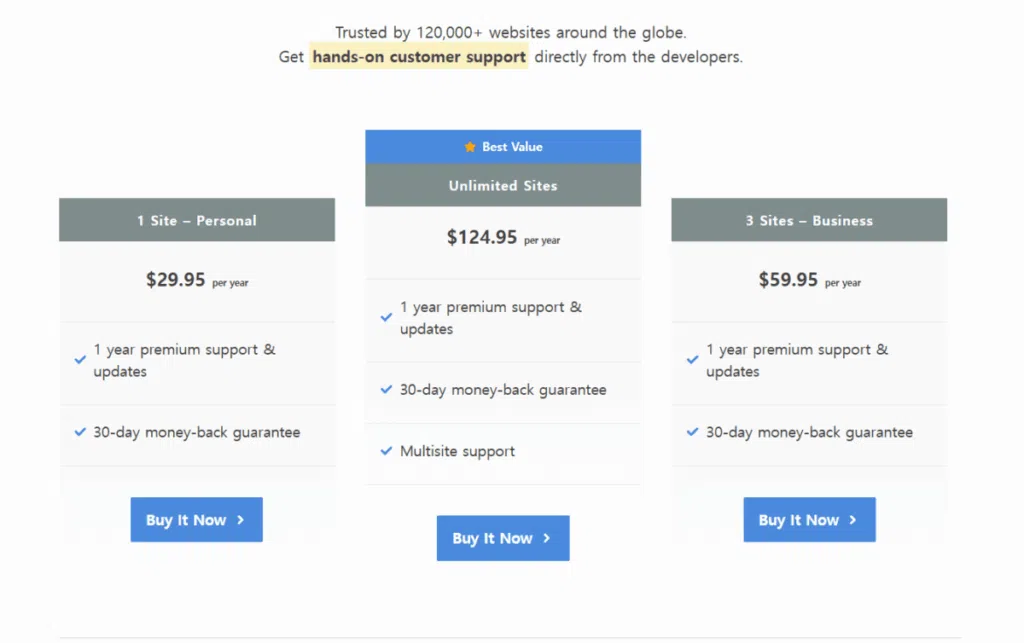Click the checkmark beside Multisite support
Screen dimensions: 1024x643
(386, 451)
